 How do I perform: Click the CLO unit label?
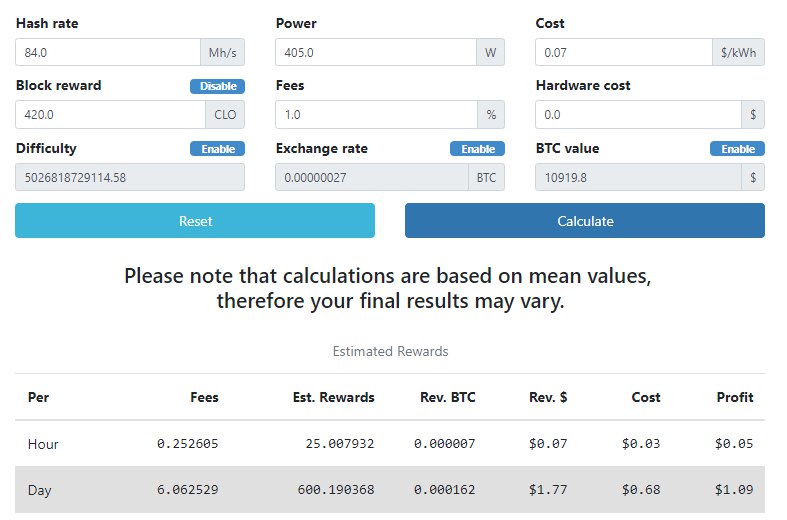[225, 114]
